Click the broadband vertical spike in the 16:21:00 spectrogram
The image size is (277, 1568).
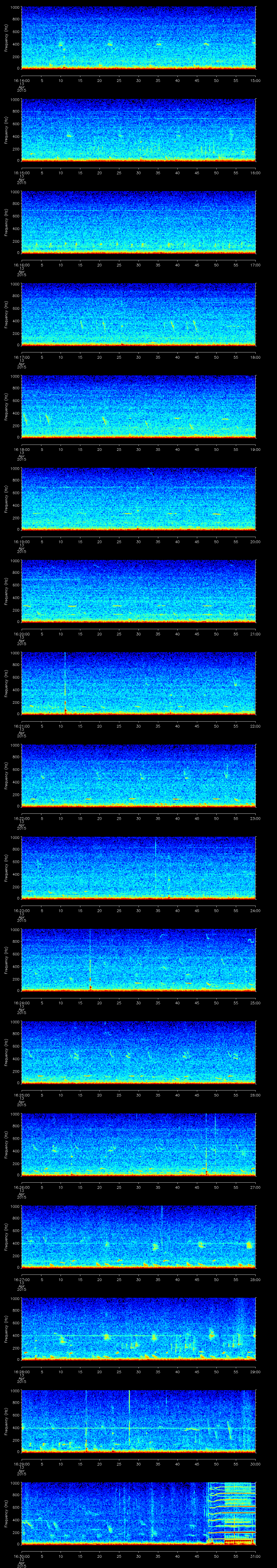click(65, 683)
